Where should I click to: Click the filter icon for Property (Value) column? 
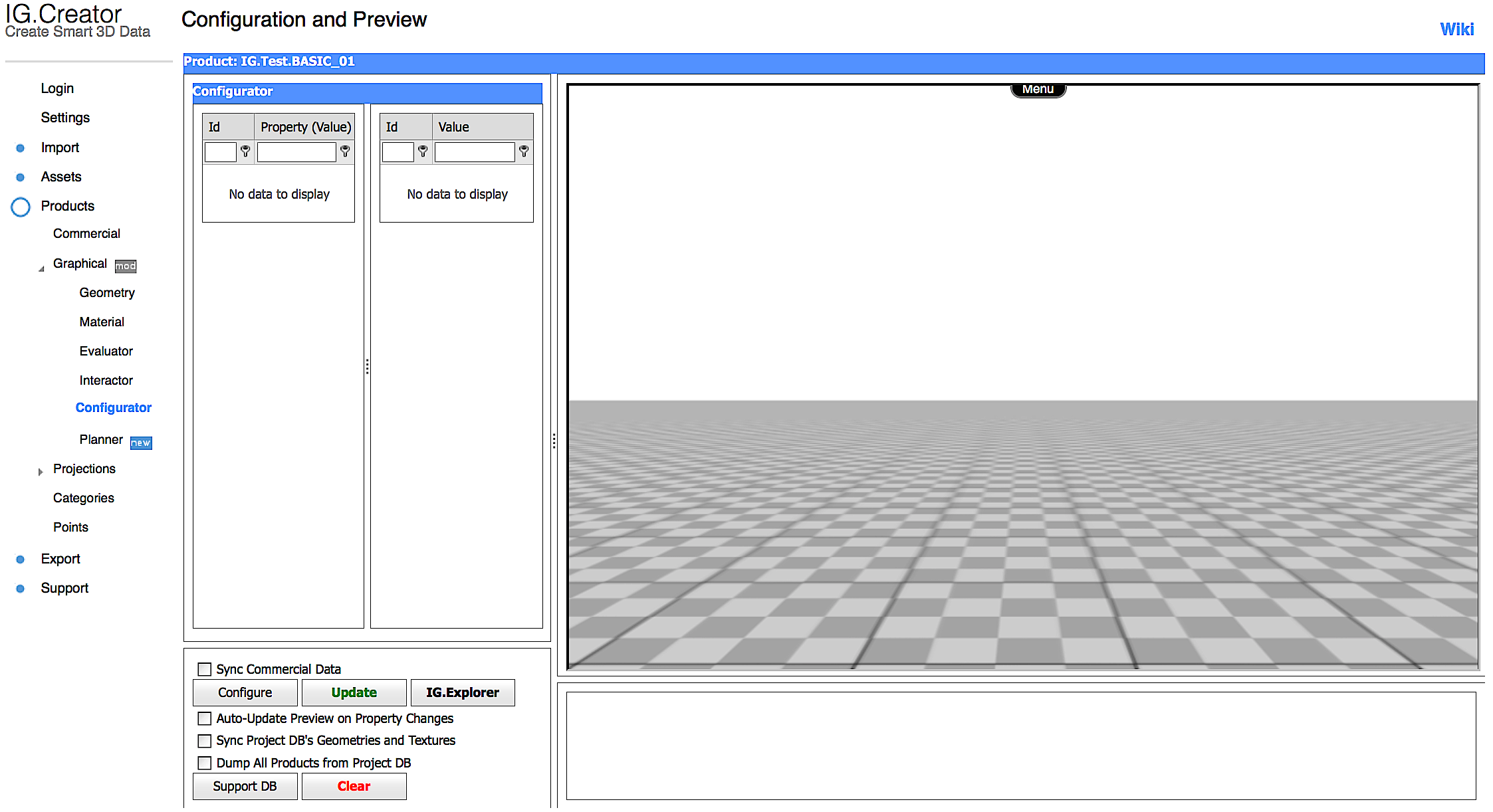click(x=345, y=152)
